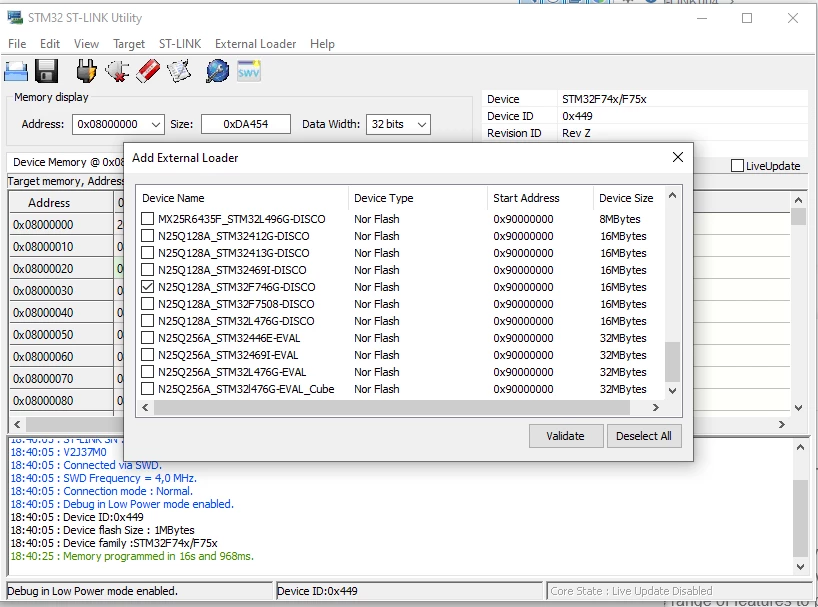
Task: Click the globe update toolbar icon
Action: (x=218, y=71)
